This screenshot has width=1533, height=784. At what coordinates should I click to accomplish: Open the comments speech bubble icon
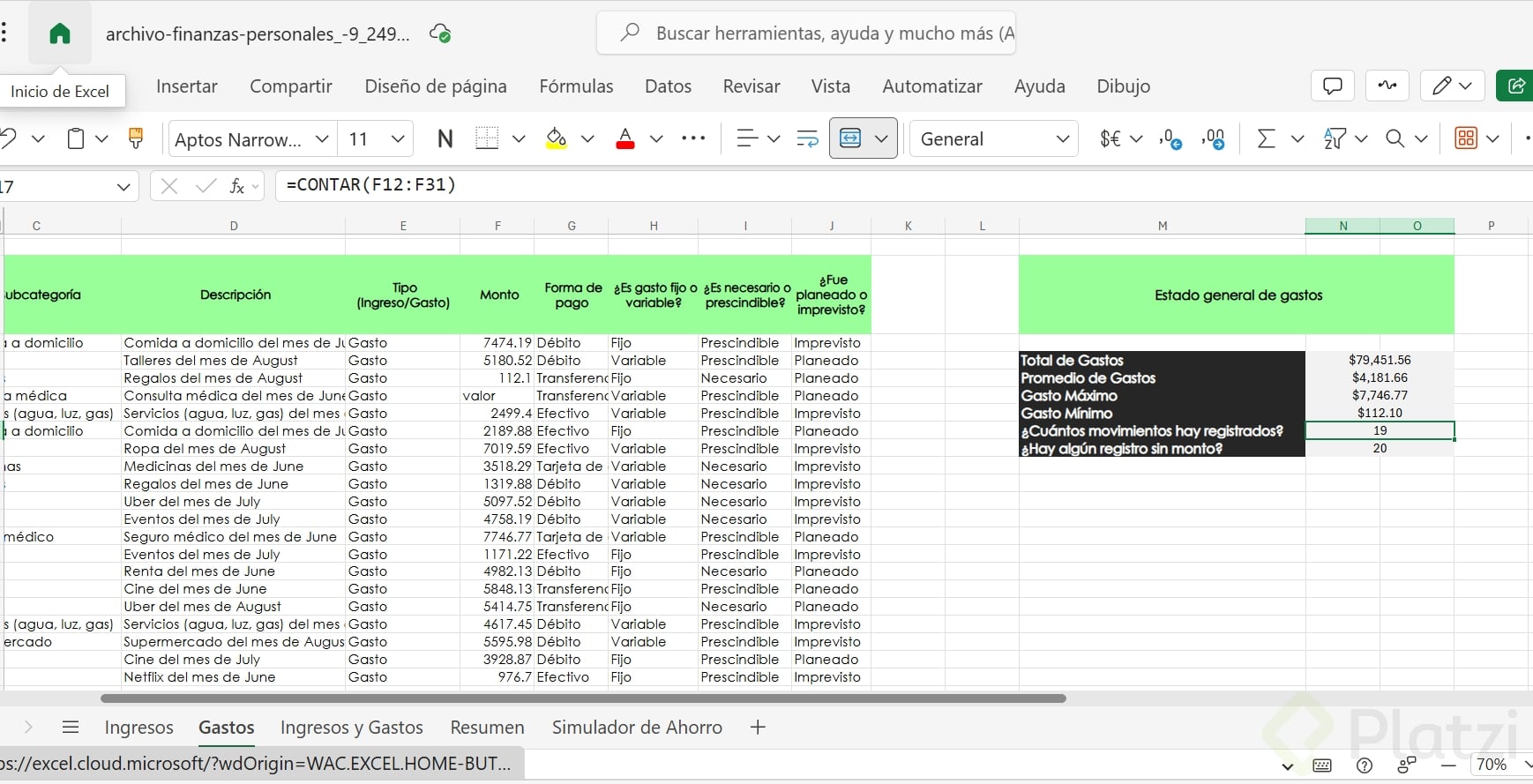pyautogui.click(x=1333, y=86)
